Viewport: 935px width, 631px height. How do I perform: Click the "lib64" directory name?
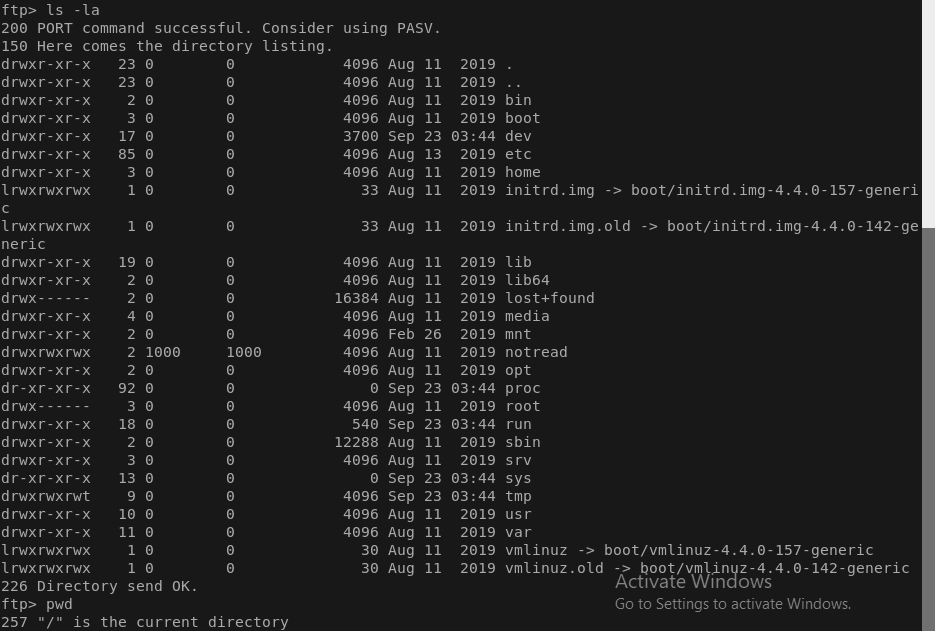point(527,280)
